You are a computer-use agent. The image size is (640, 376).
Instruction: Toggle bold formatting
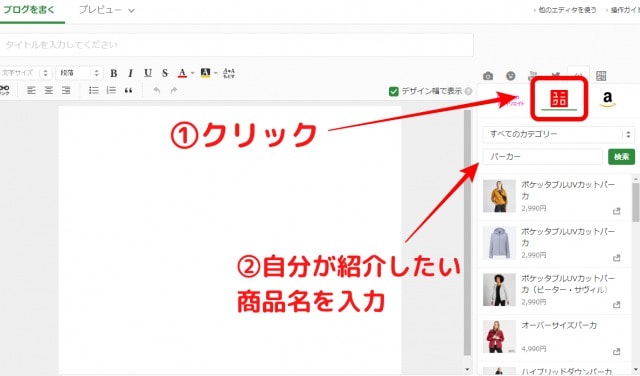click(x=114, y=73)
